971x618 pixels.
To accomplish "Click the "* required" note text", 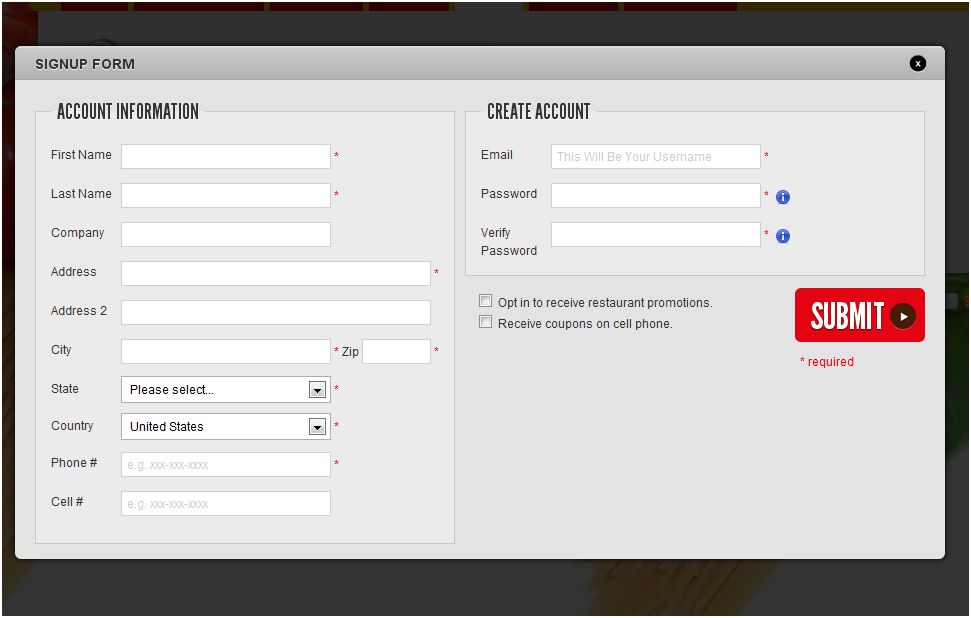I will tap(827, 362).
